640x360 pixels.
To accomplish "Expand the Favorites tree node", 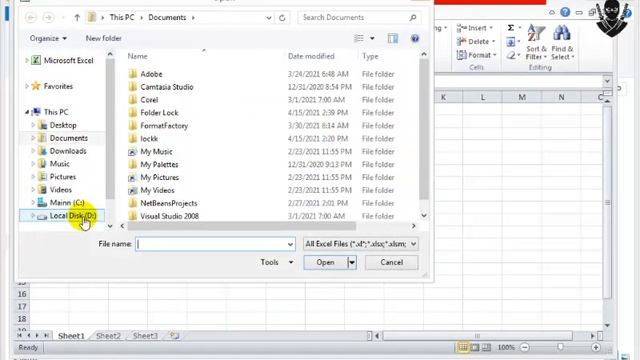I will (27, 86).
